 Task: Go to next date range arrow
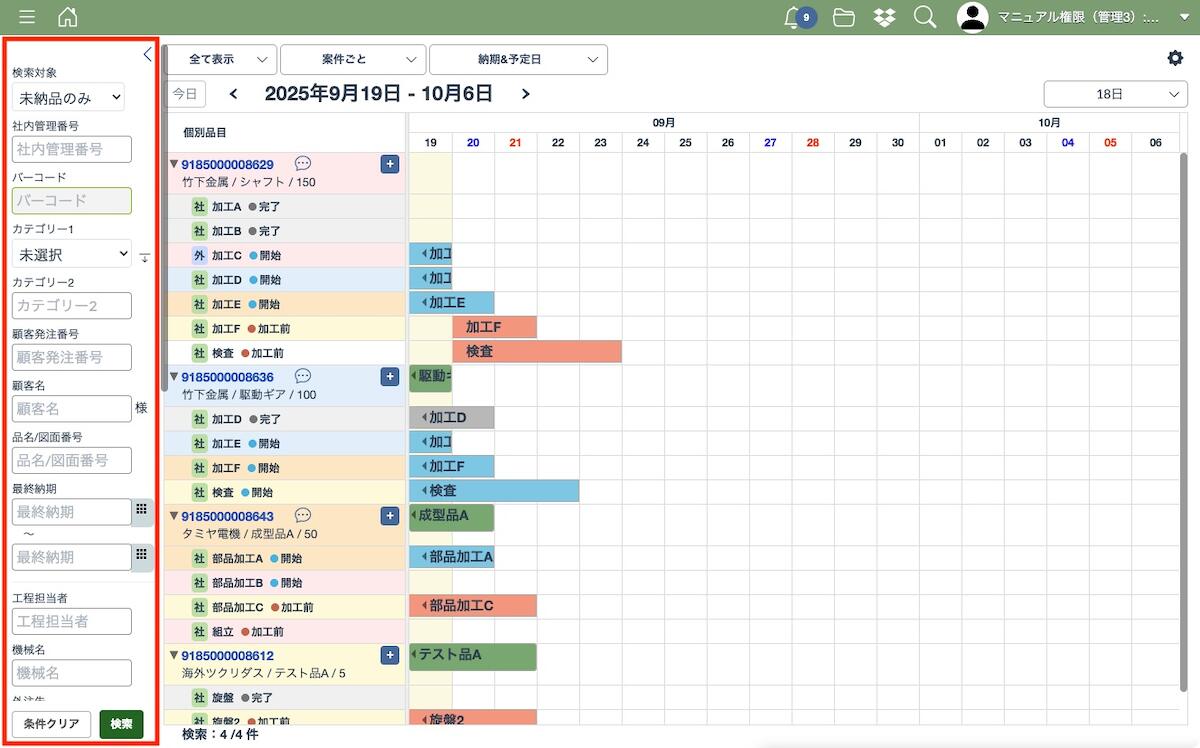click(x=526, y=94)
